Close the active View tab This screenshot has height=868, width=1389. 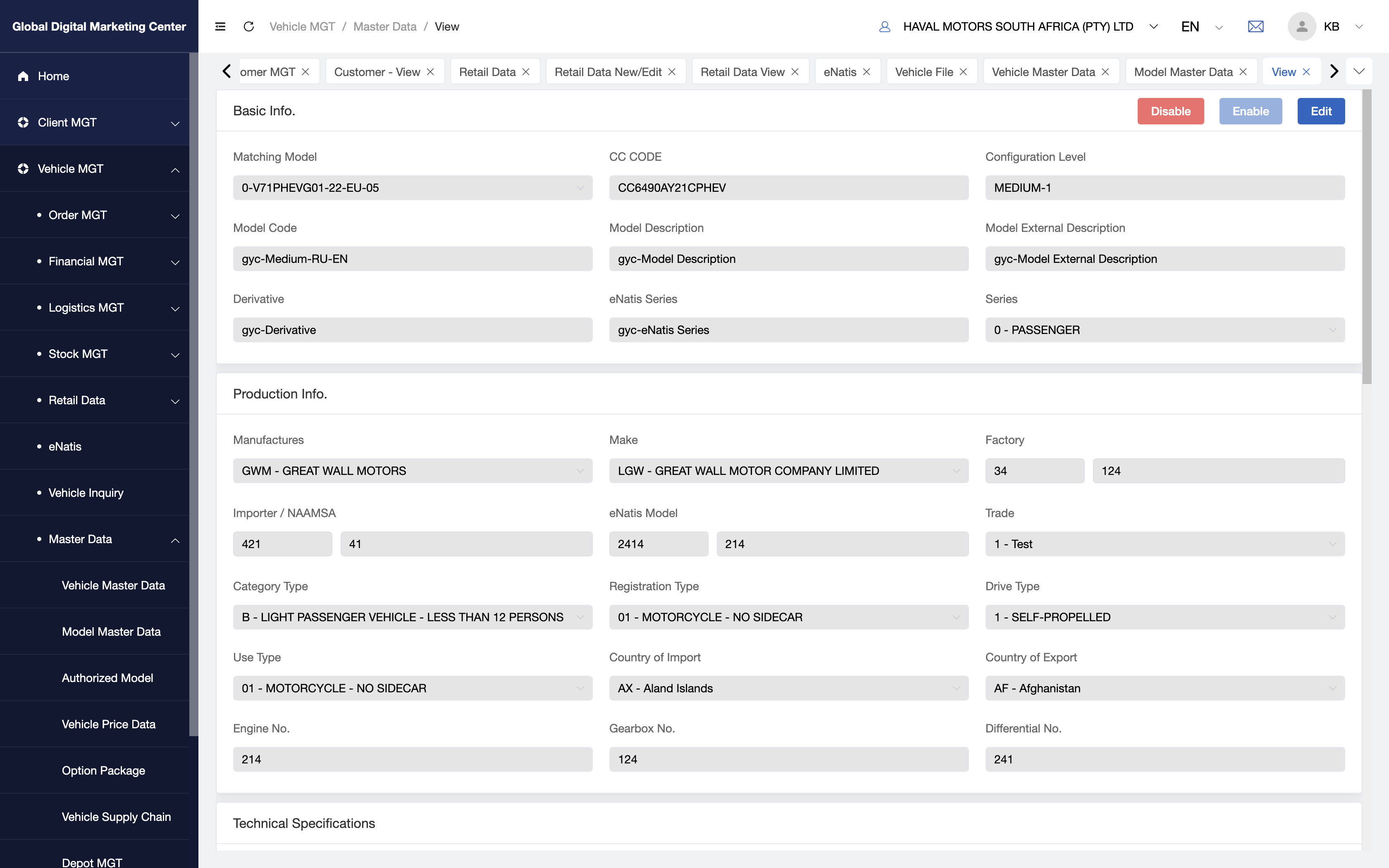1306,72
